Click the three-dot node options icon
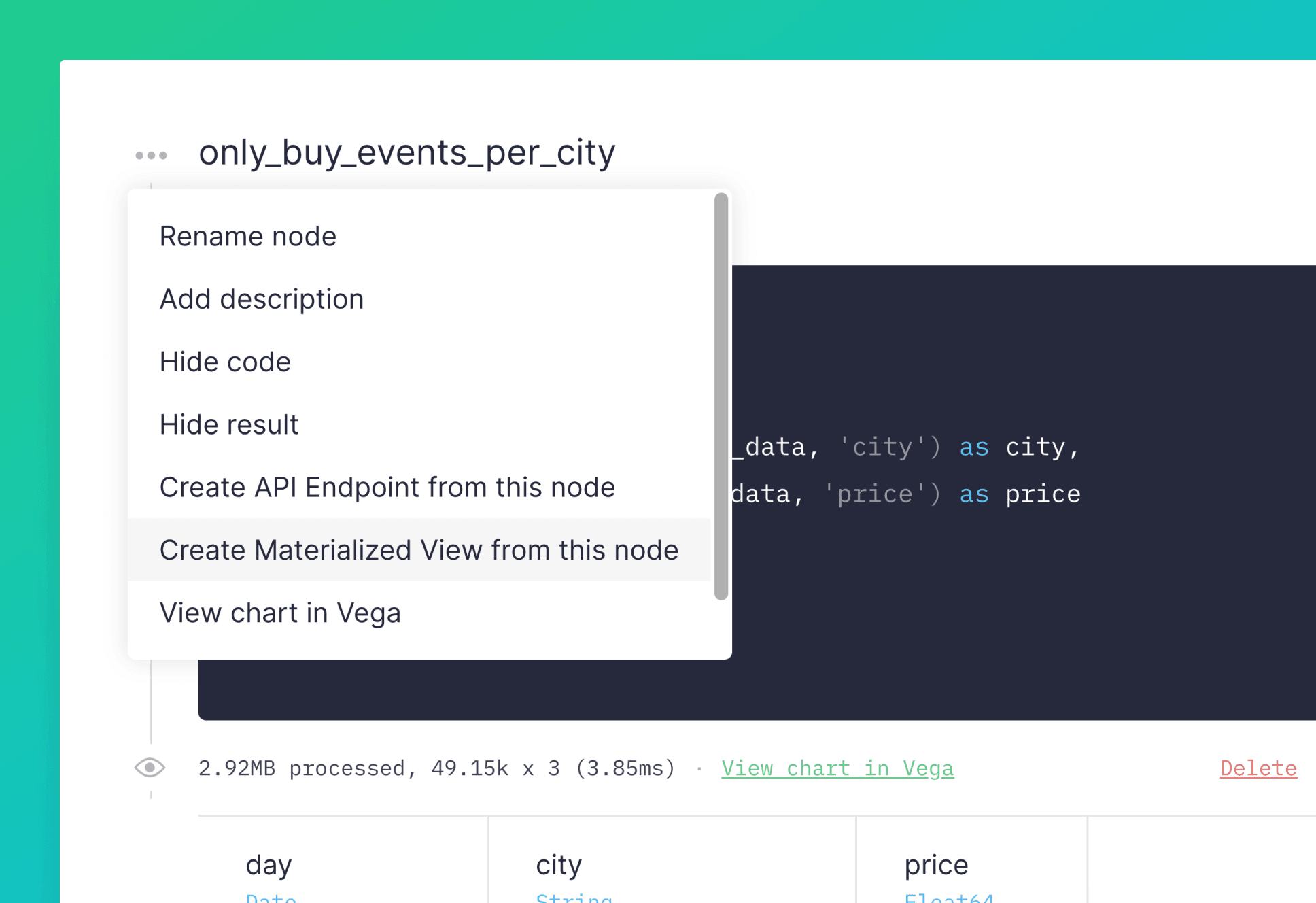Viewport: 1316px width, 903px height. (151, 155)
